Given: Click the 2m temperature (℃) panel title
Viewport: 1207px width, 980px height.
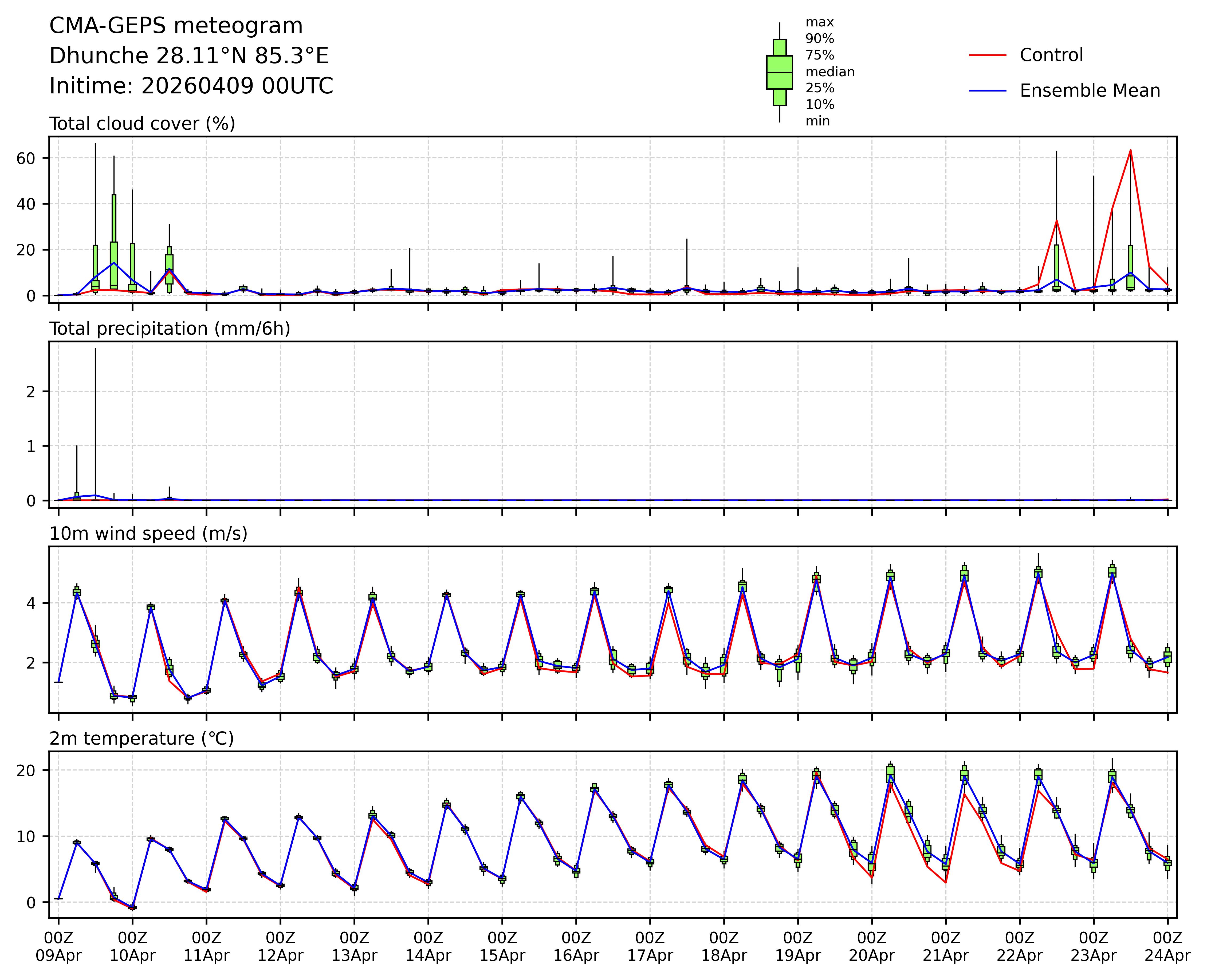Looking at the screenshot, I should pyautogui.click(x=141, y=738).
